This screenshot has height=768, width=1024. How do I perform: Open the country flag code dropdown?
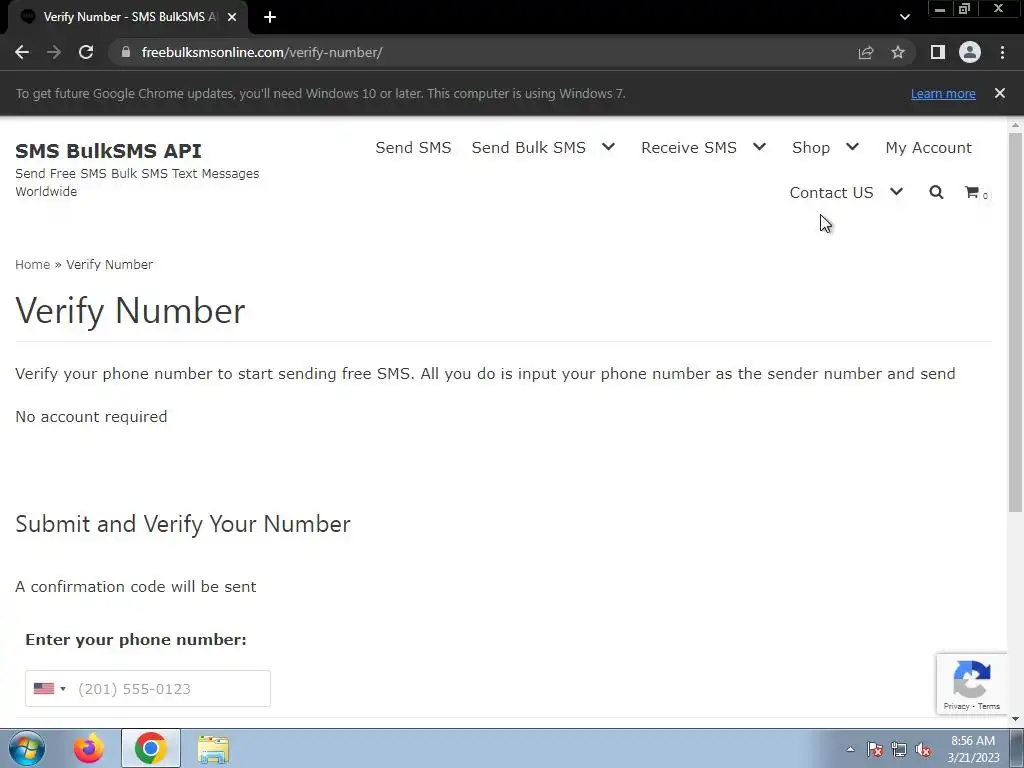coord(50,688)
